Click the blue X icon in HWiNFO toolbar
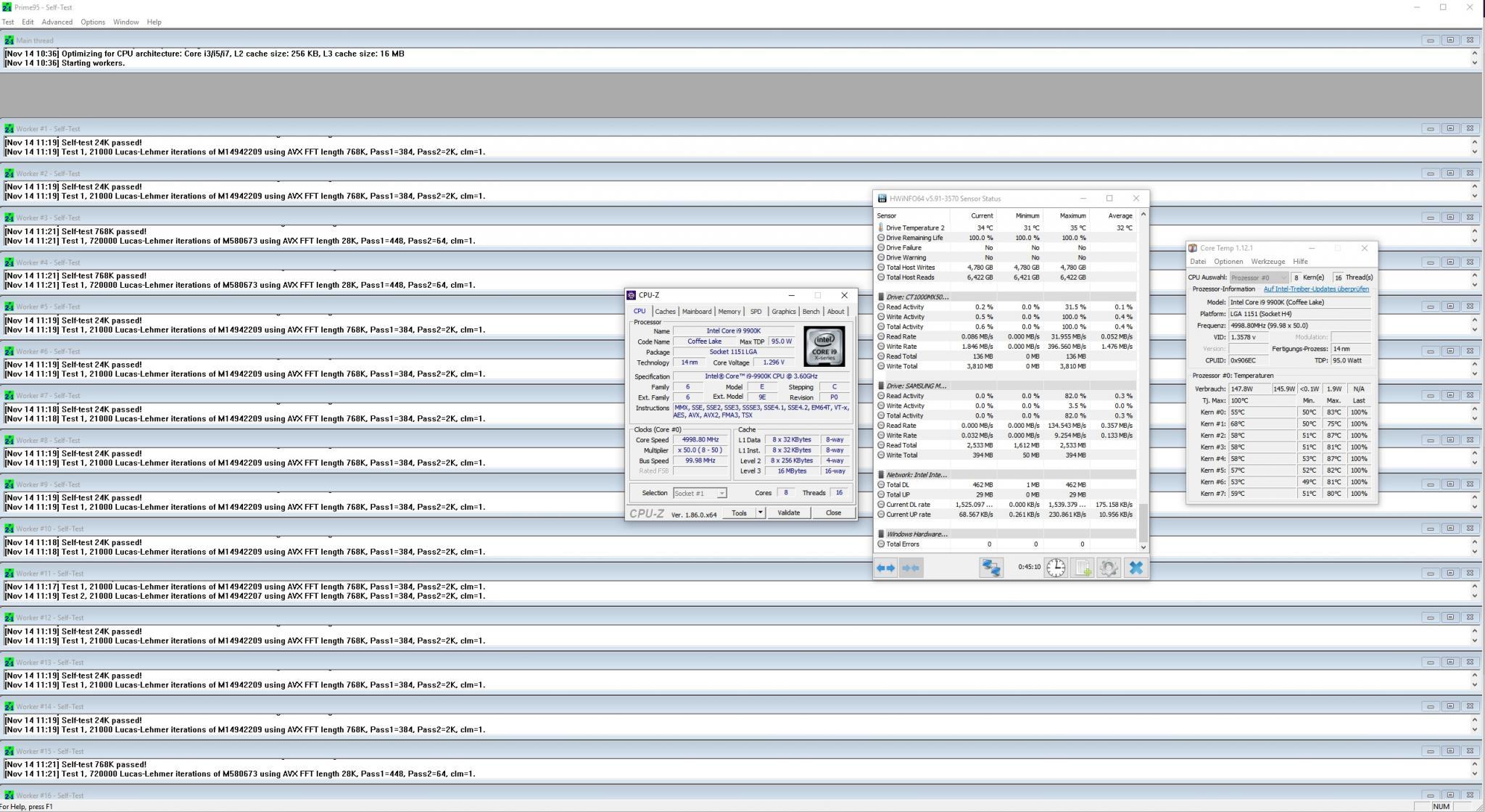1485x812 pixels. point(1136,568)
